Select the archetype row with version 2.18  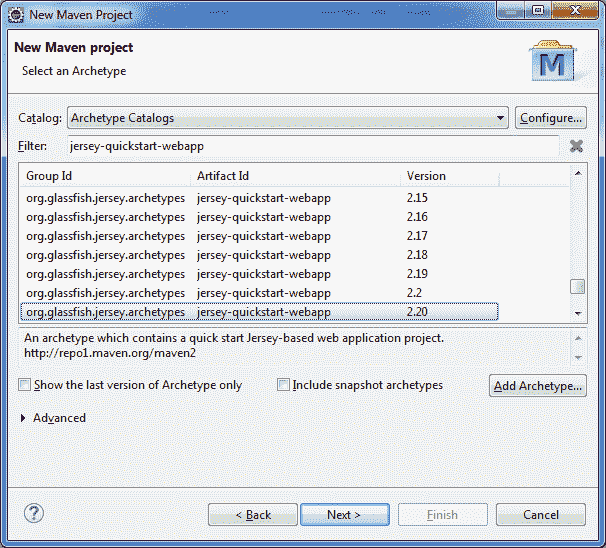[259, 255]
